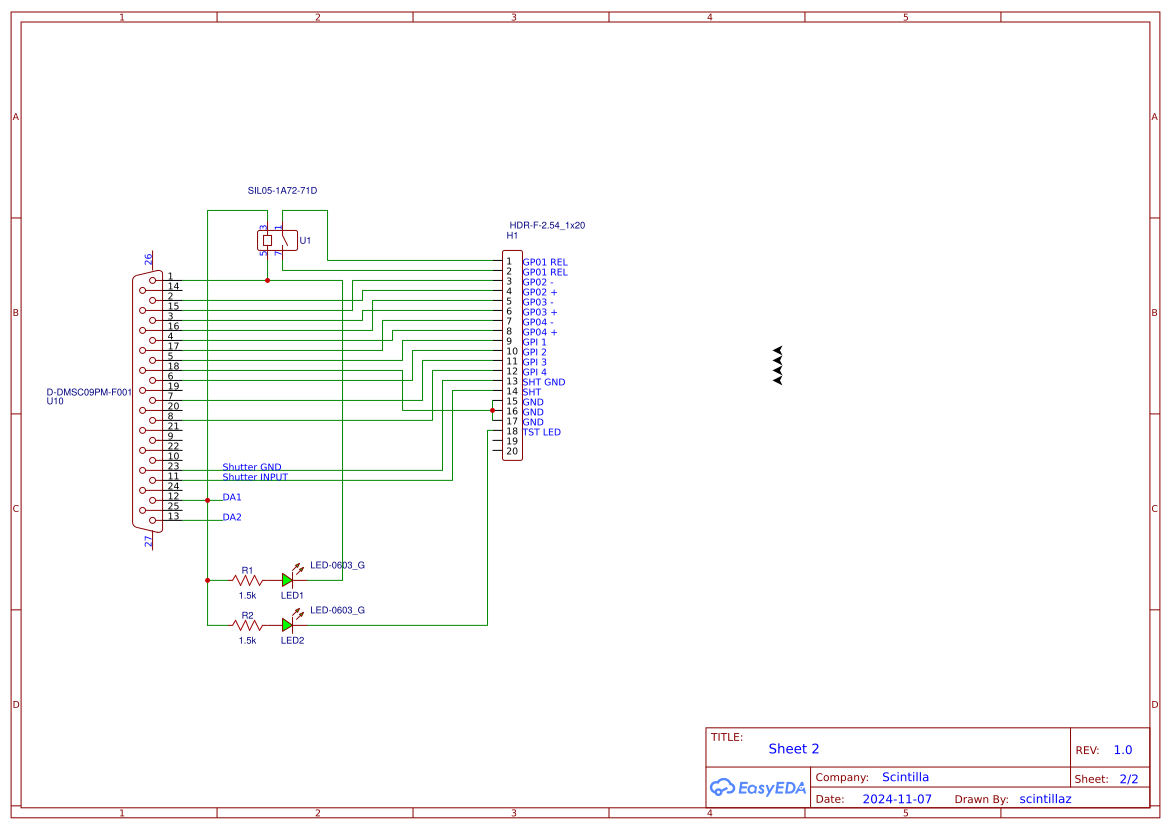
Task: Select the bottom black arrow marker
Action: pos(777,380)
